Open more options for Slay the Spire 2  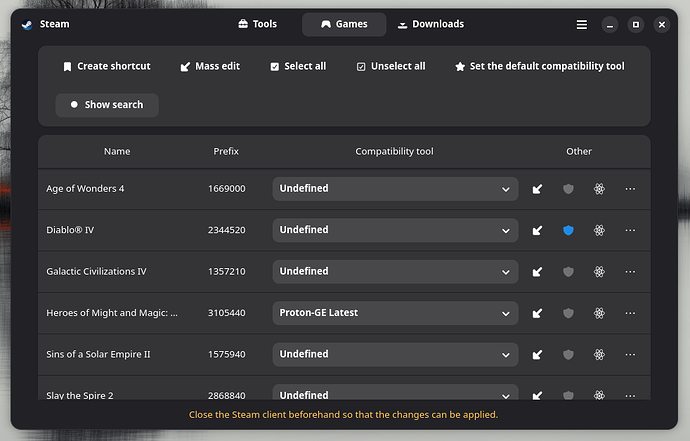click(630, 396)
